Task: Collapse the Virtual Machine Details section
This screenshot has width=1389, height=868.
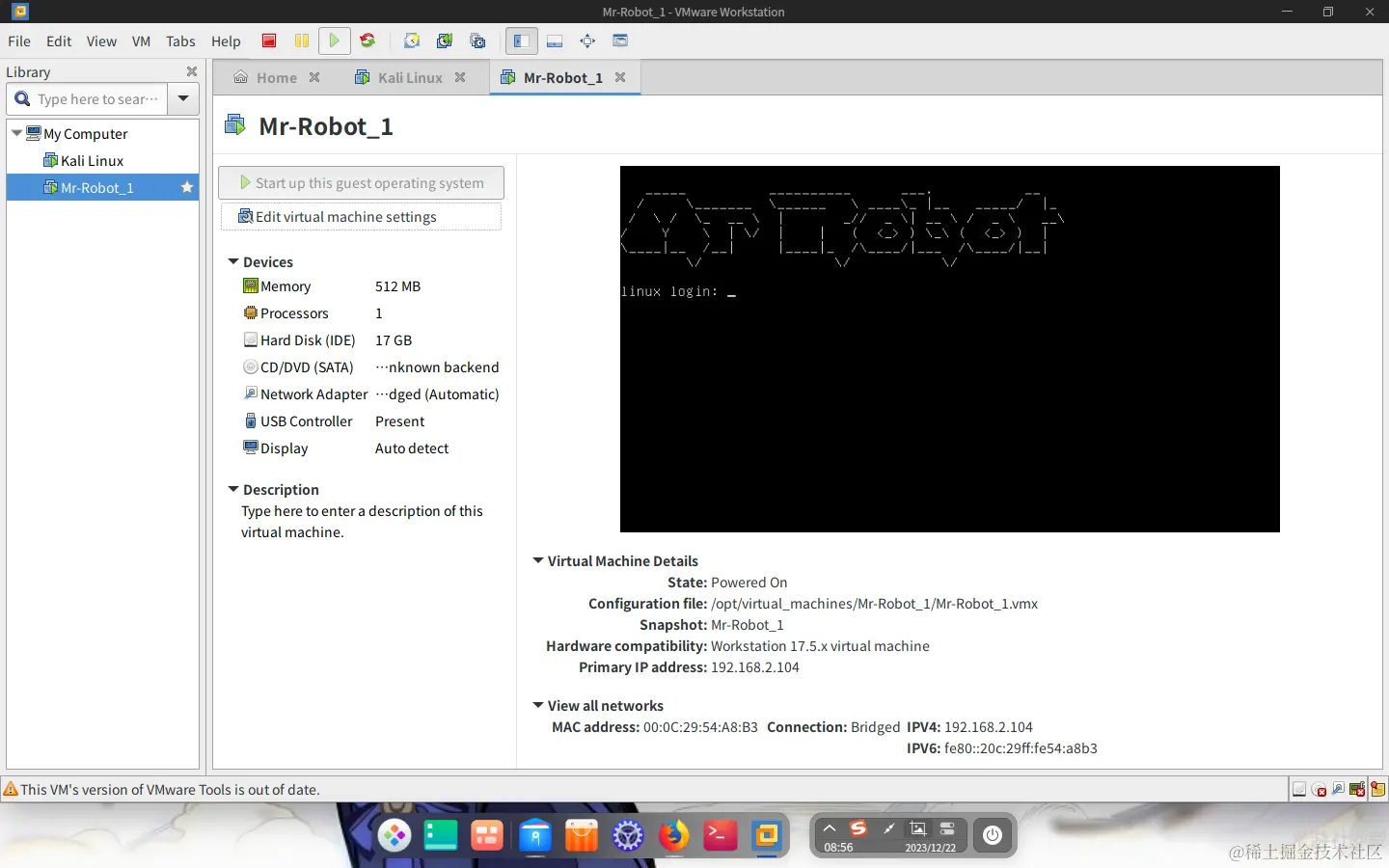Action: [x=538, y=560]
